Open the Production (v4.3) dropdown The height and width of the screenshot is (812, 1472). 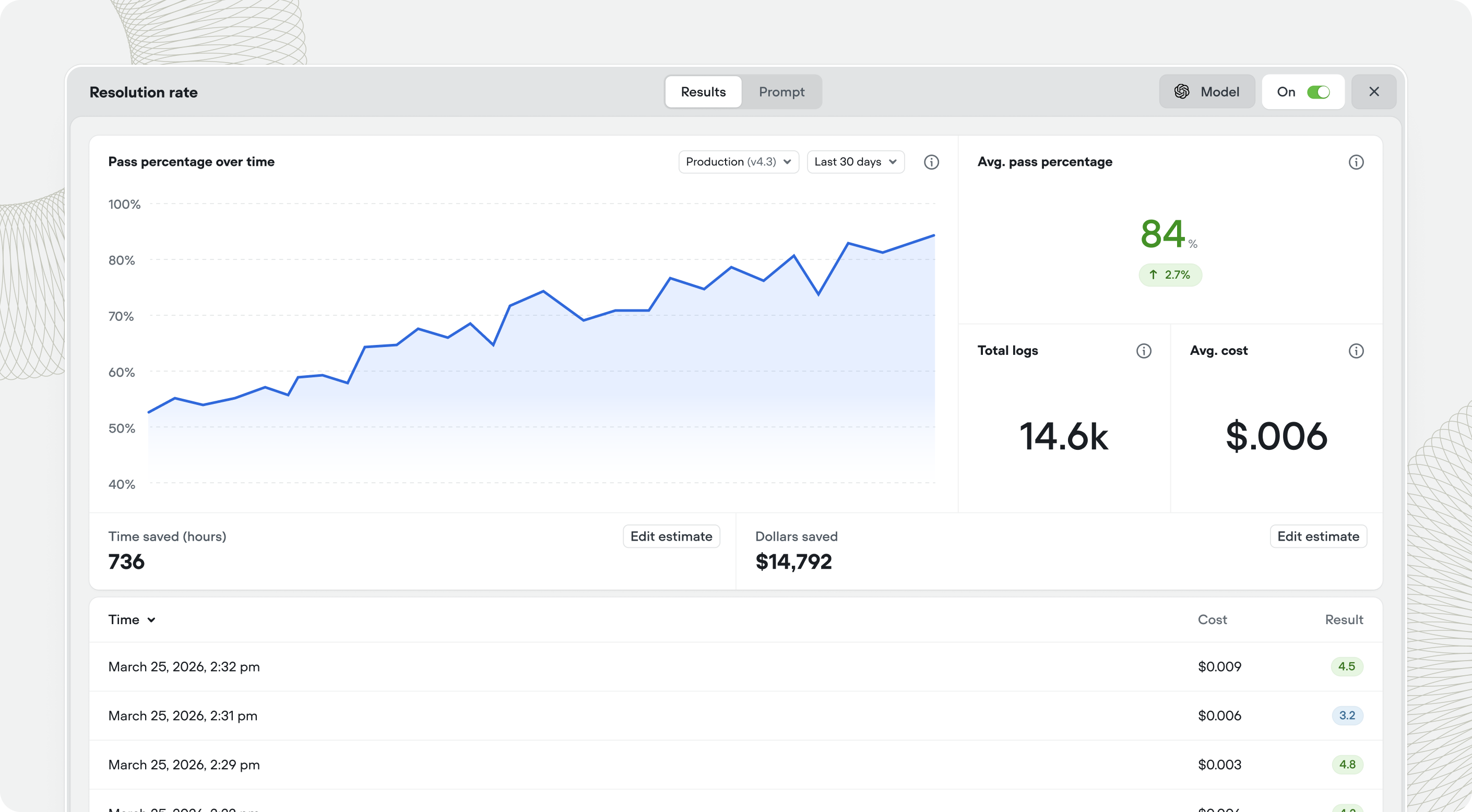pos(738,162)
